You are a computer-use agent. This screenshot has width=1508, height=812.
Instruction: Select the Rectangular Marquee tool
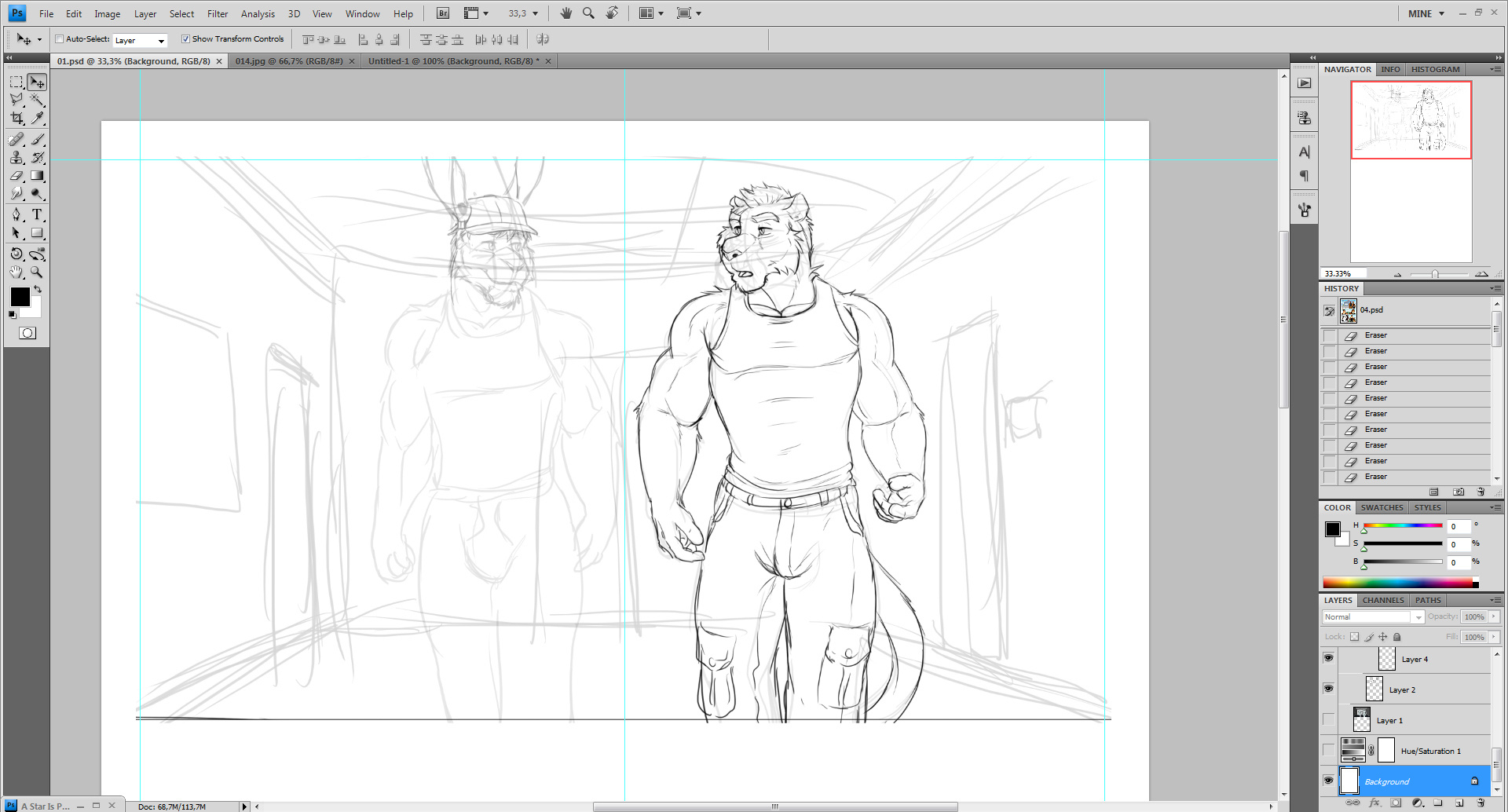(16, 82)
